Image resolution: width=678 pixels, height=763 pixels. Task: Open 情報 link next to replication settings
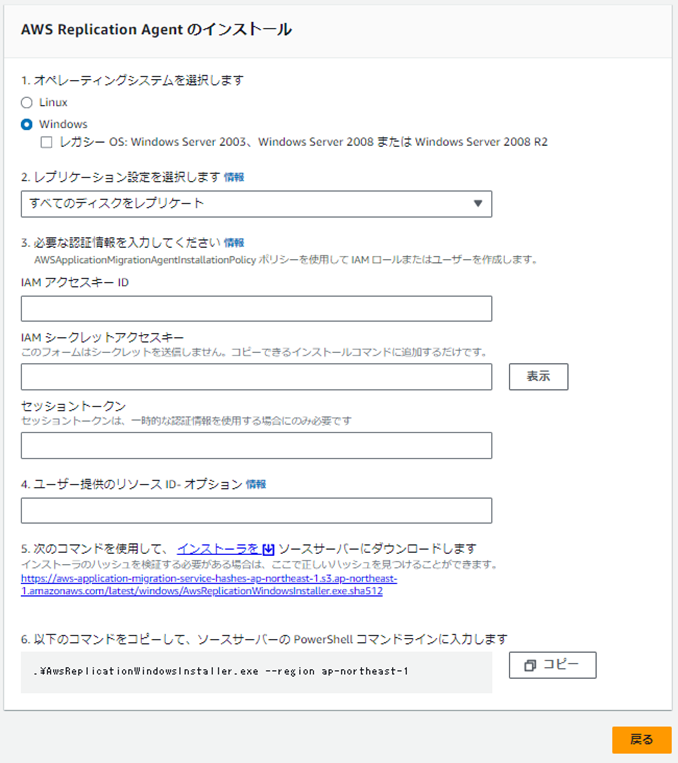click(x=234, y=177)
